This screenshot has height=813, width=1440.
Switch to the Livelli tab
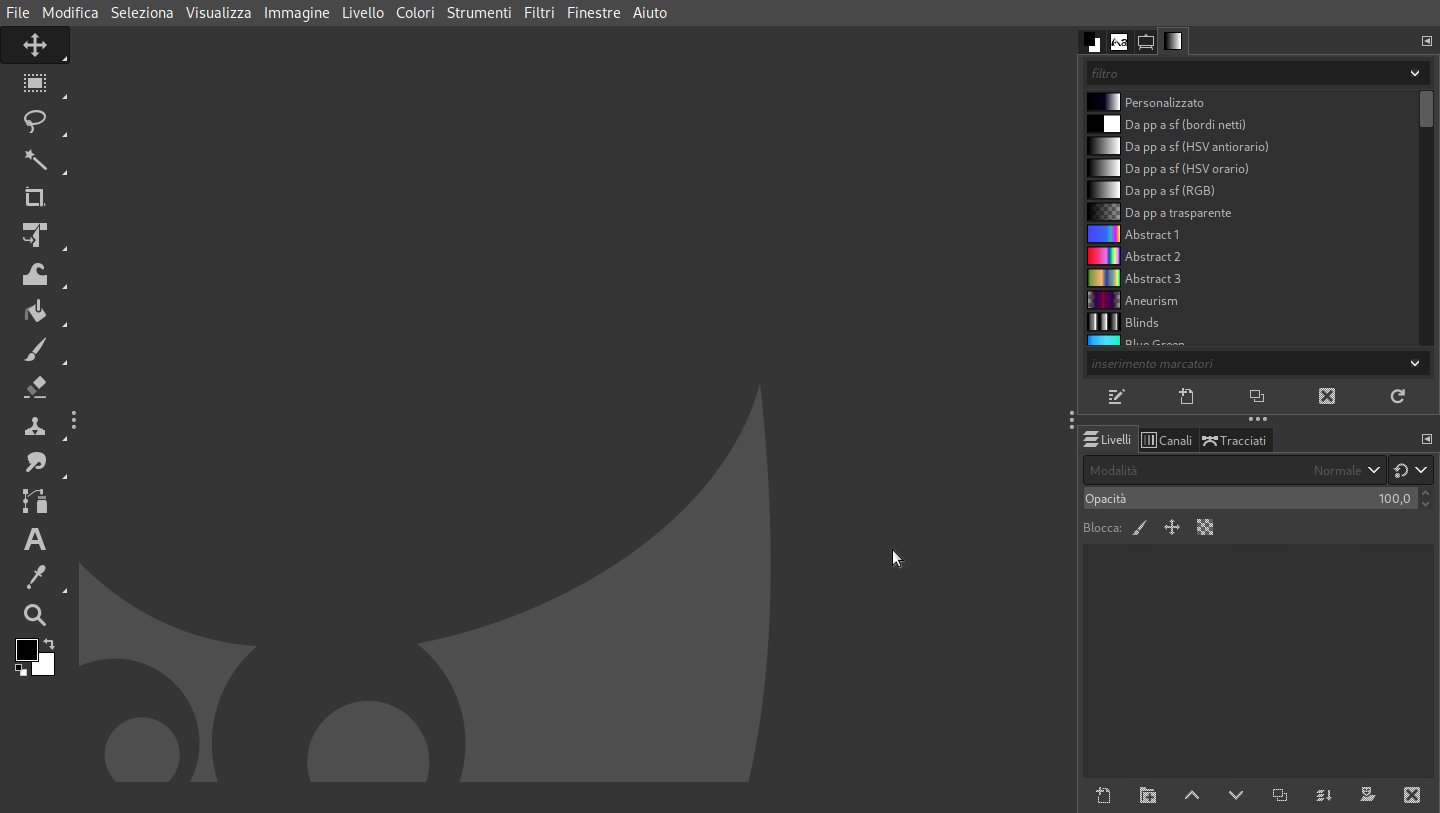(x=1108, y=440)
